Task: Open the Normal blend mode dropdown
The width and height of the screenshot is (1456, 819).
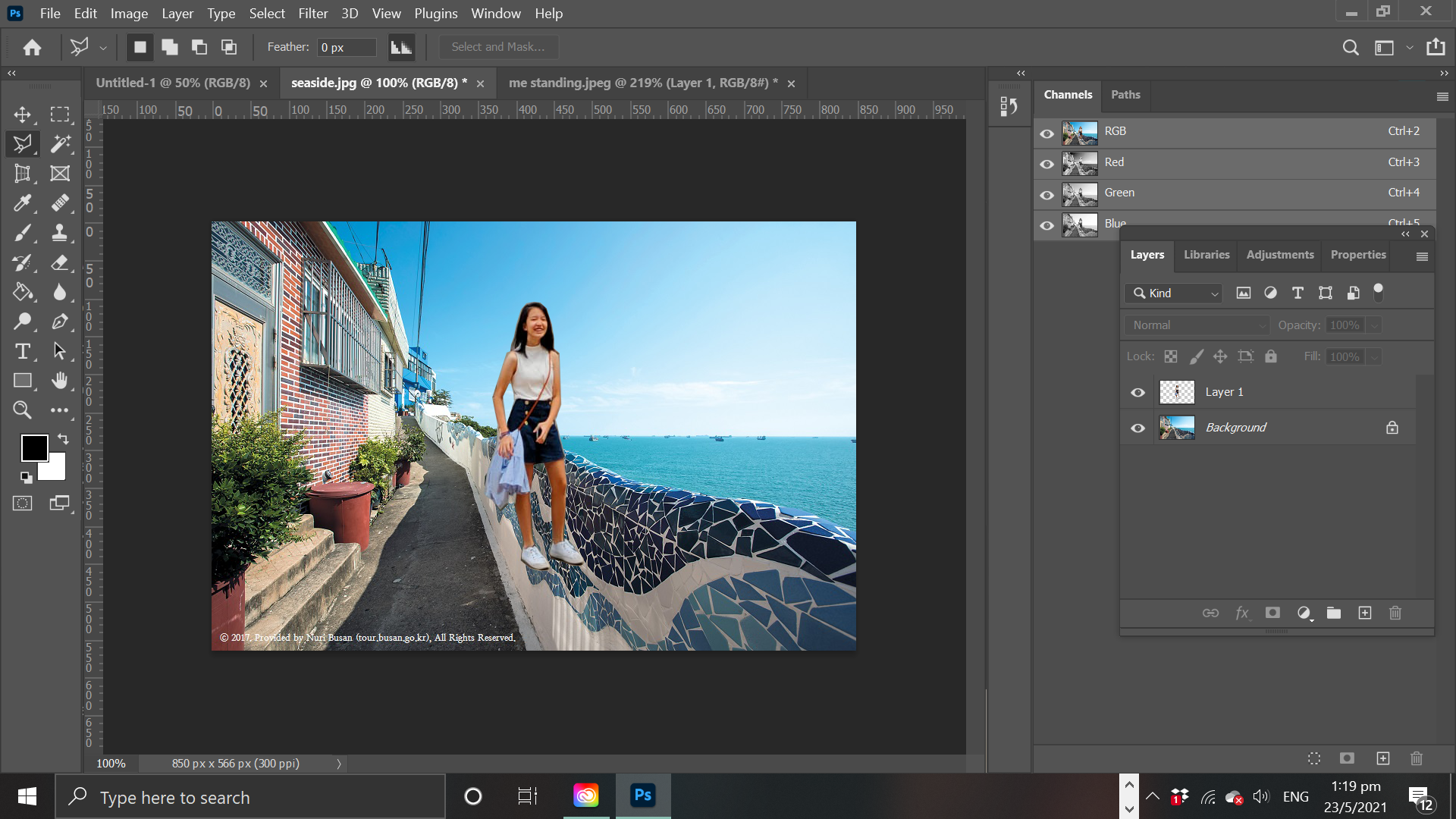Action: [x=1197, y=325]
